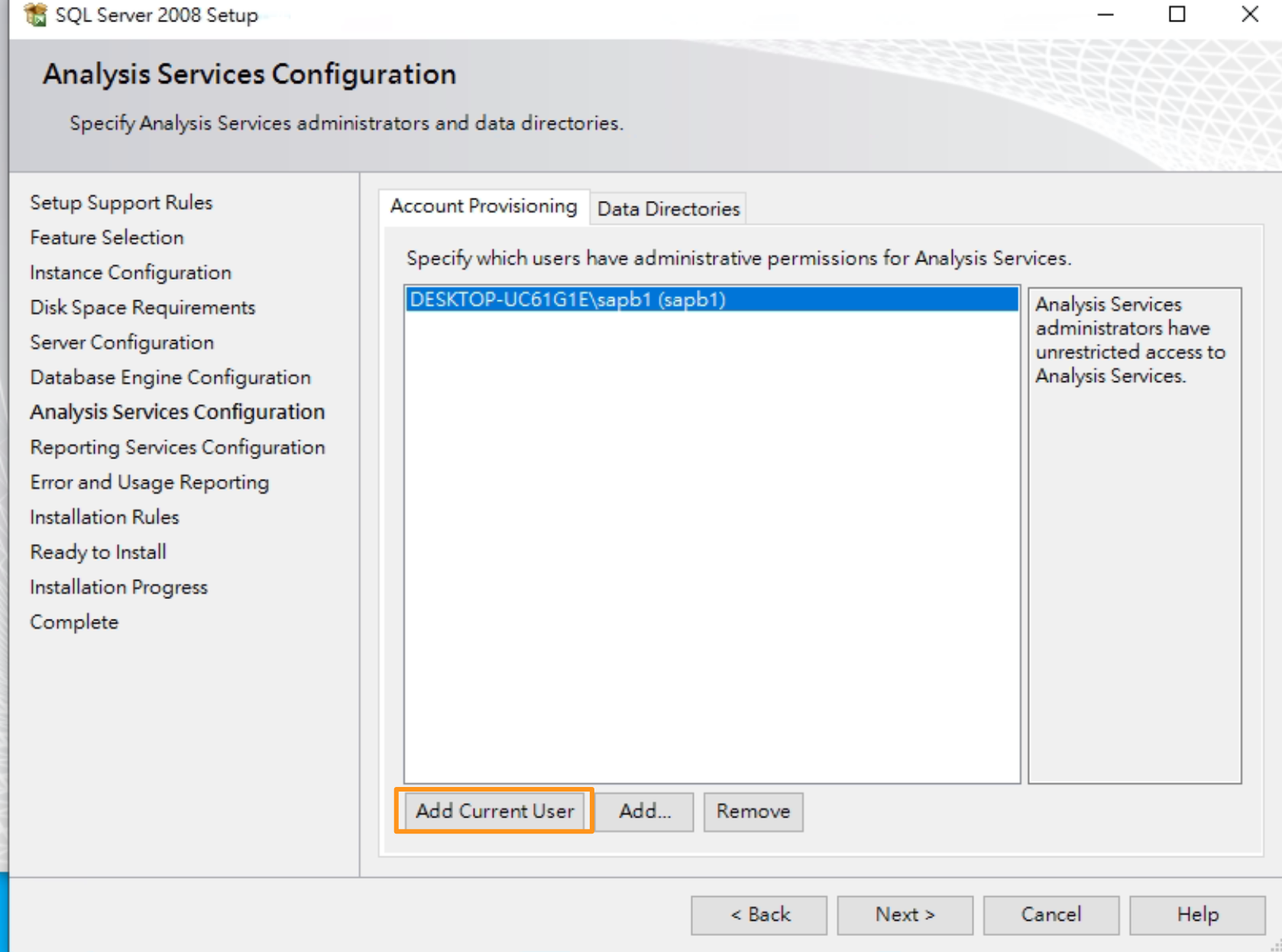Viewport: 1282px width, 952px height.
Task: Click the Remove button
Action: [x=753, y=811]
